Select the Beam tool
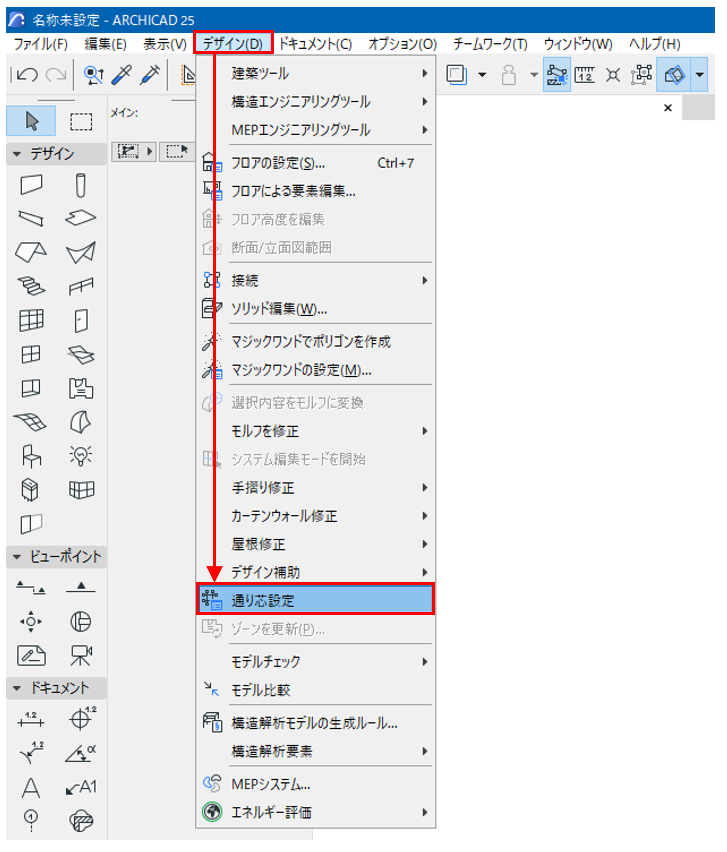The height and width of the screenshot is (852, 727). click(31, 218)
